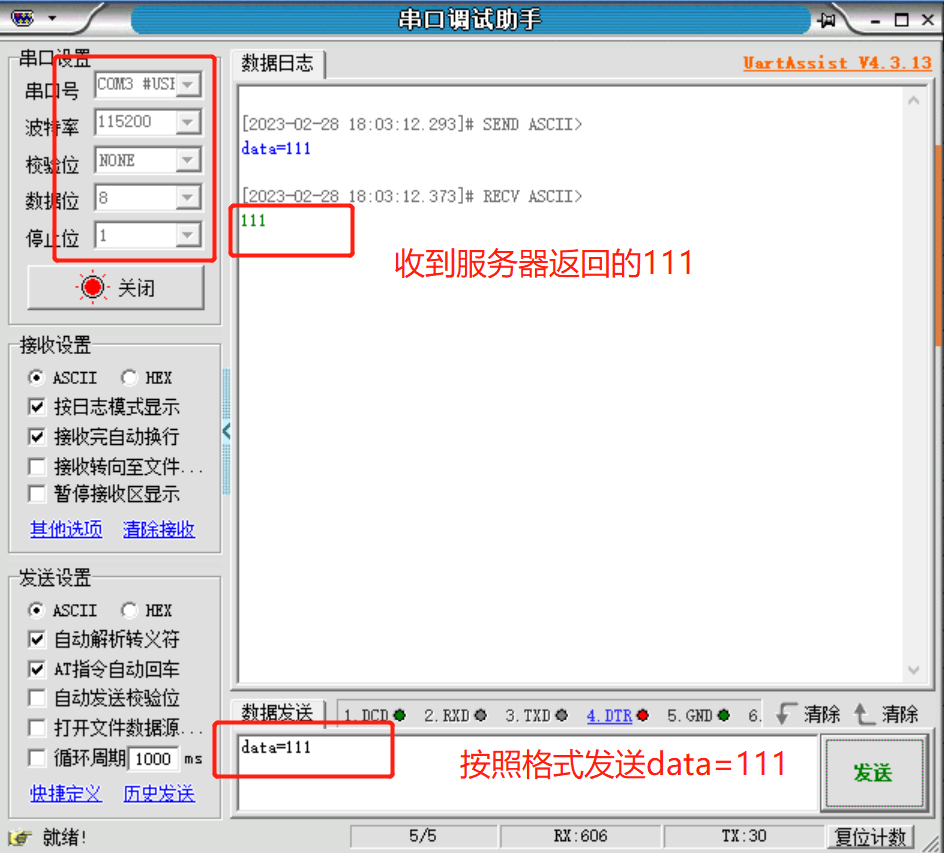Open the UartAssist V4.3.13 link
The height and width of the screenshot is (853, 944).
[837, 63]
